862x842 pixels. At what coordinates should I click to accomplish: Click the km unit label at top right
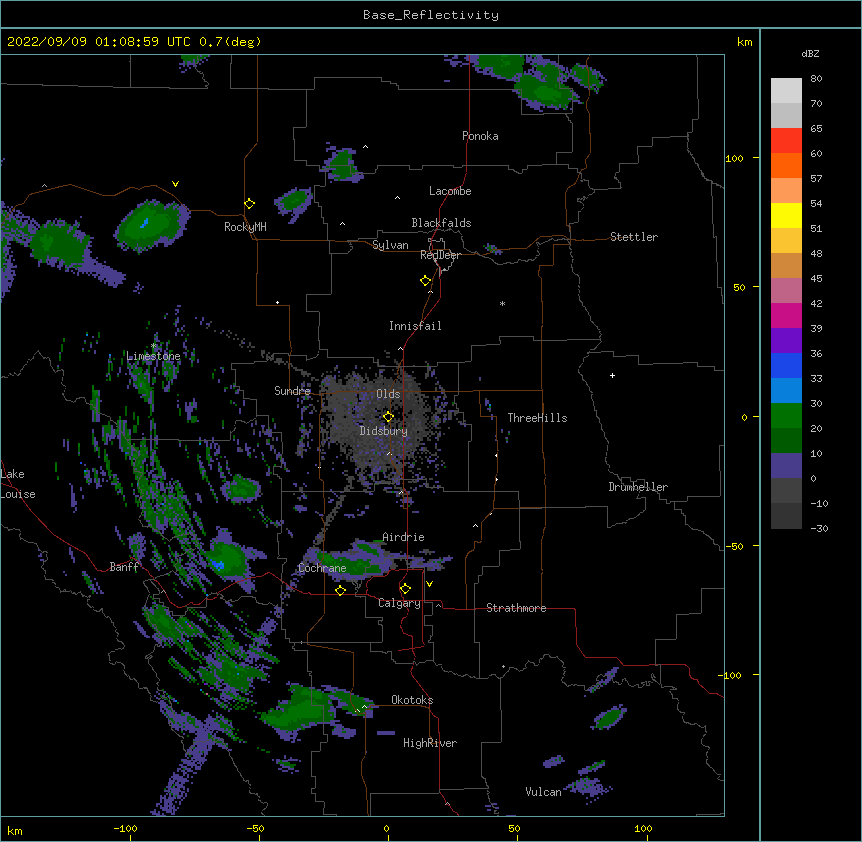coord(744,42)
